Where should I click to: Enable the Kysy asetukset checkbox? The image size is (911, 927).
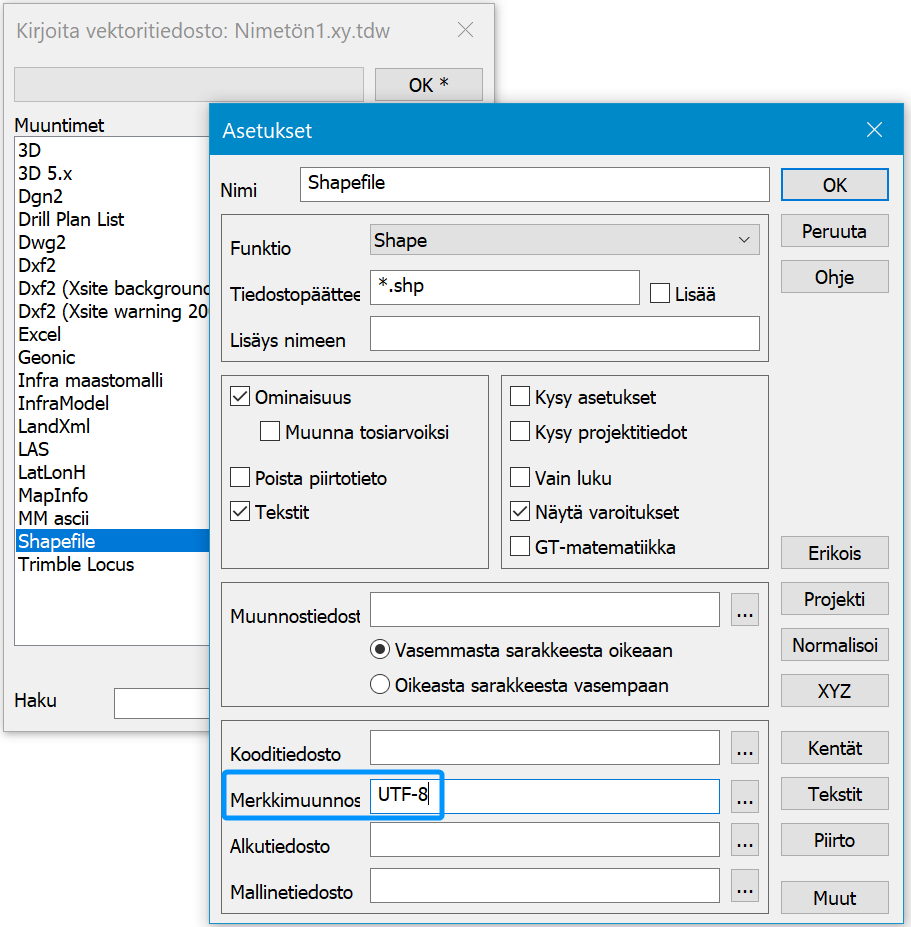[519, 397]
